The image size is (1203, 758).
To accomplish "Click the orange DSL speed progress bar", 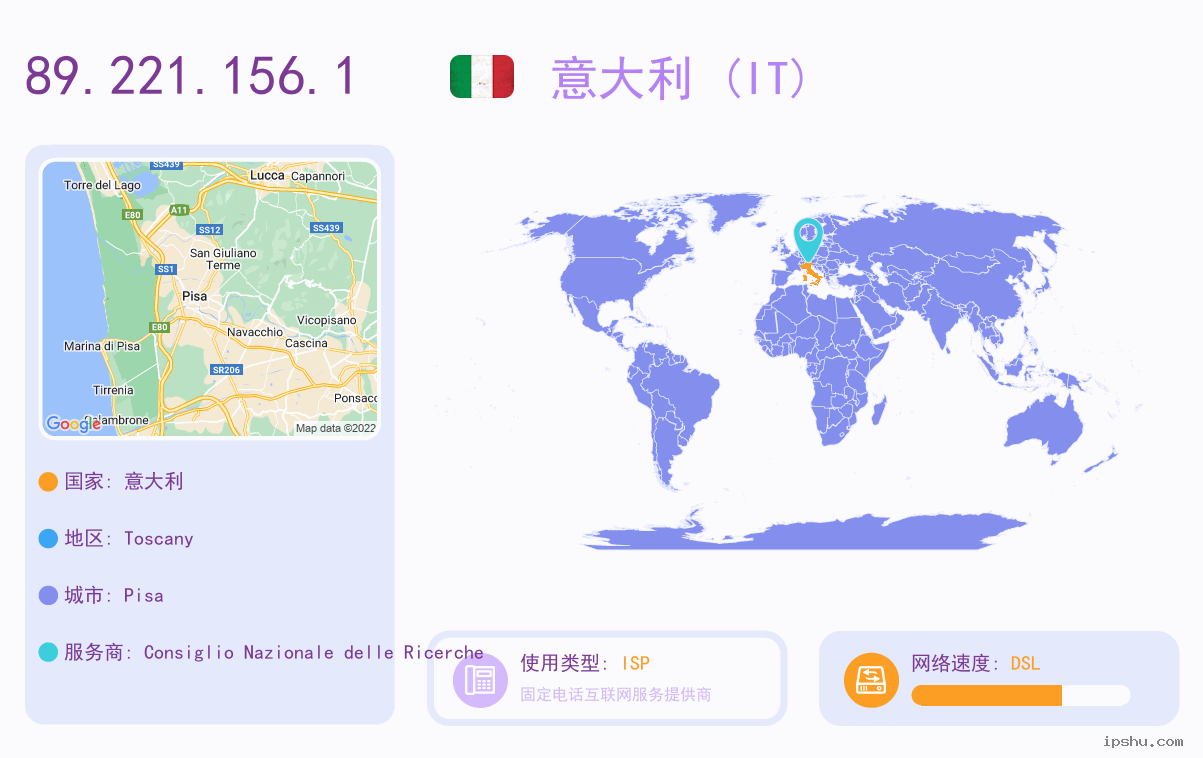I will [986, 695].
